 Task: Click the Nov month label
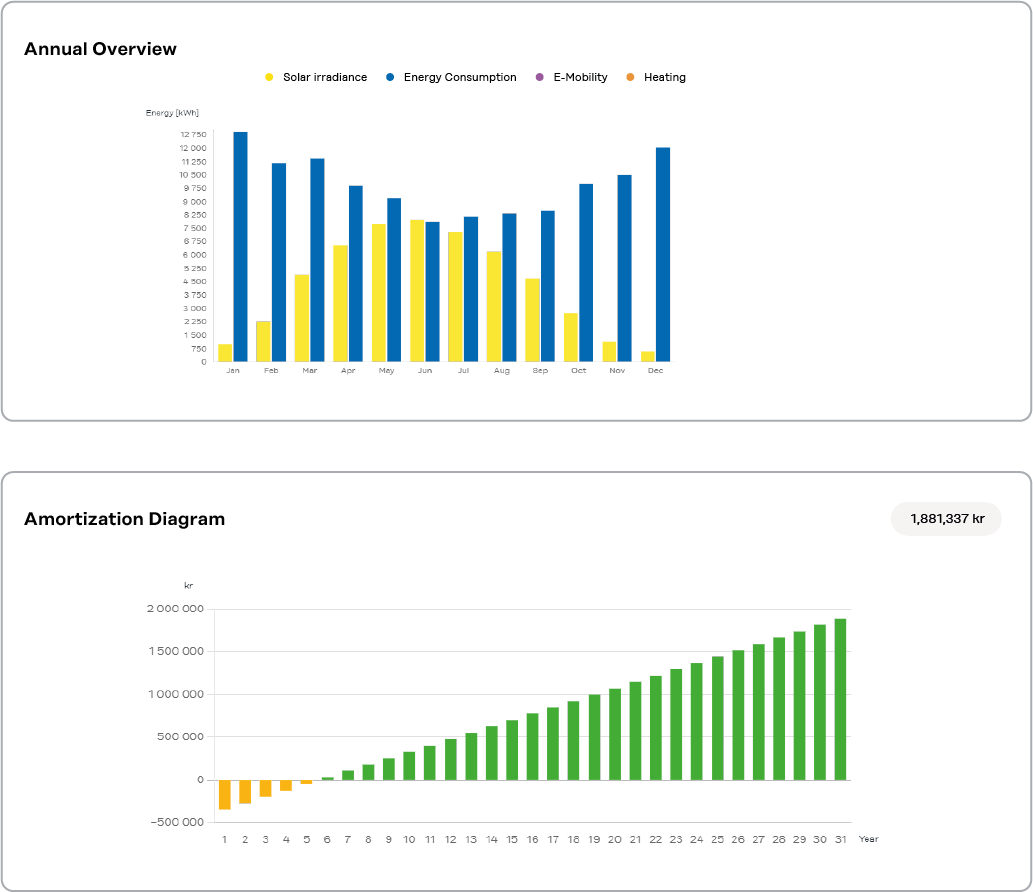click(617, 371)
